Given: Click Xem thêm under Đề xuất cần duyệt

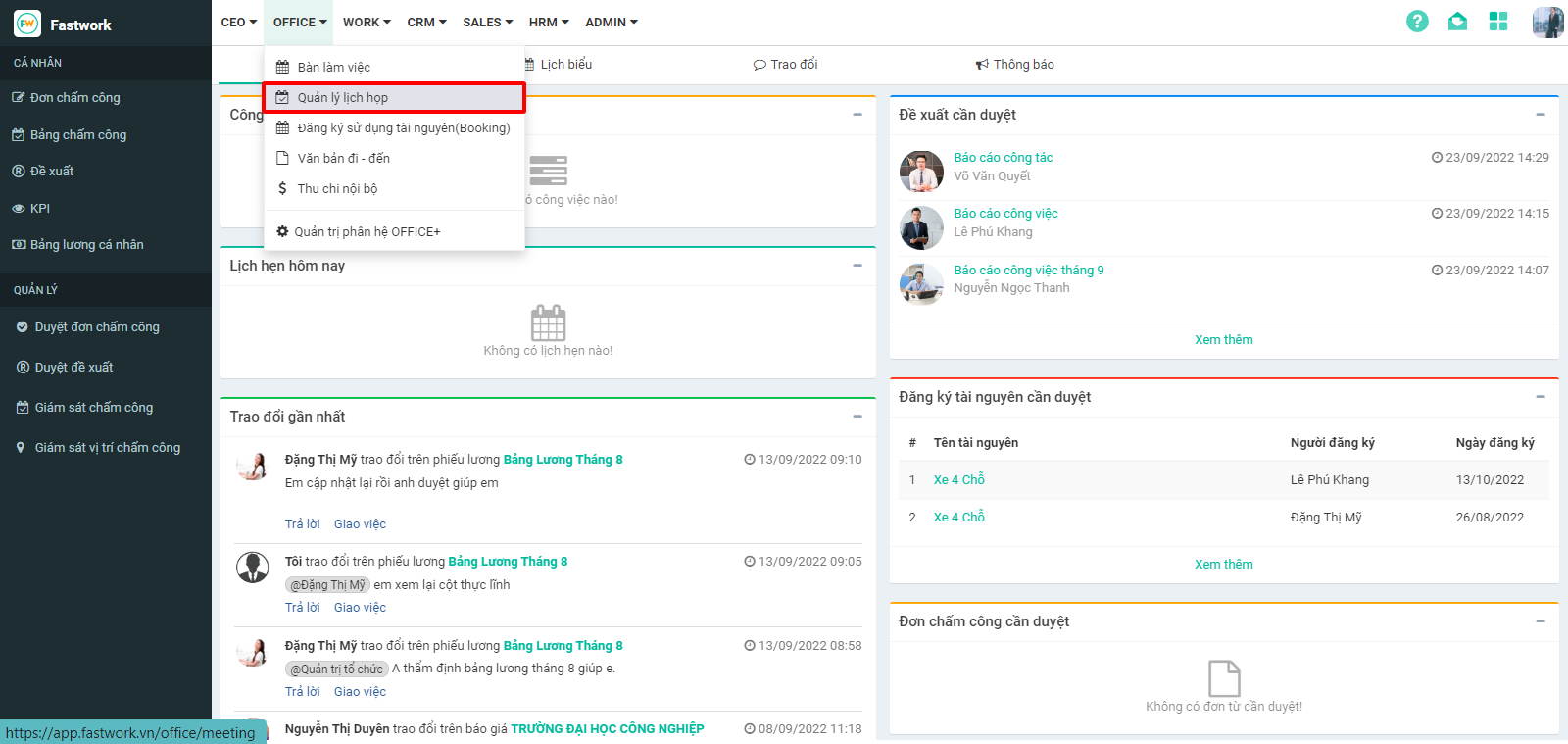Looking at the screenshot, I should pyautogui.click(x=1223, y=340).
